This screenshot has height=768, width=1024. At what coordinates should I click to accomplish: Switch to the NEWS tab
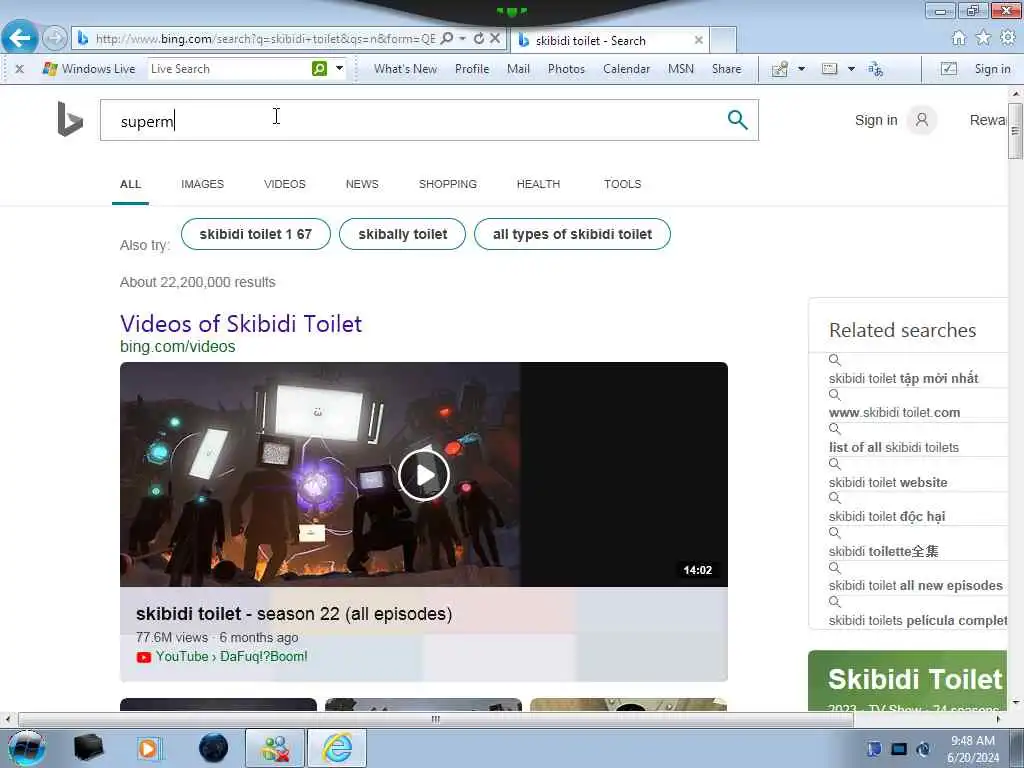pyautogui.click(x=362, y=184)
